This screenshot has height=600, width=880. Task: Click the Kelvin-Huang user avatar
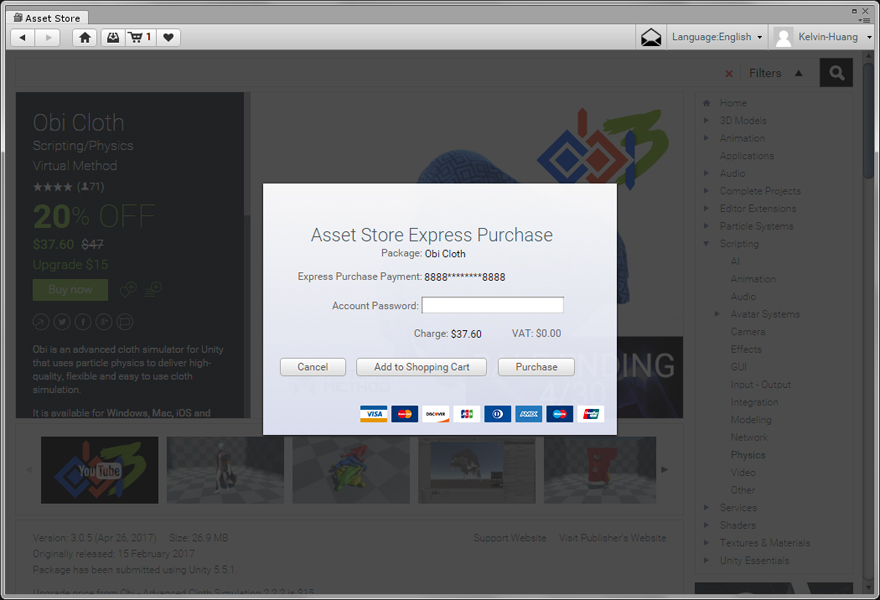tap(783, 38)
